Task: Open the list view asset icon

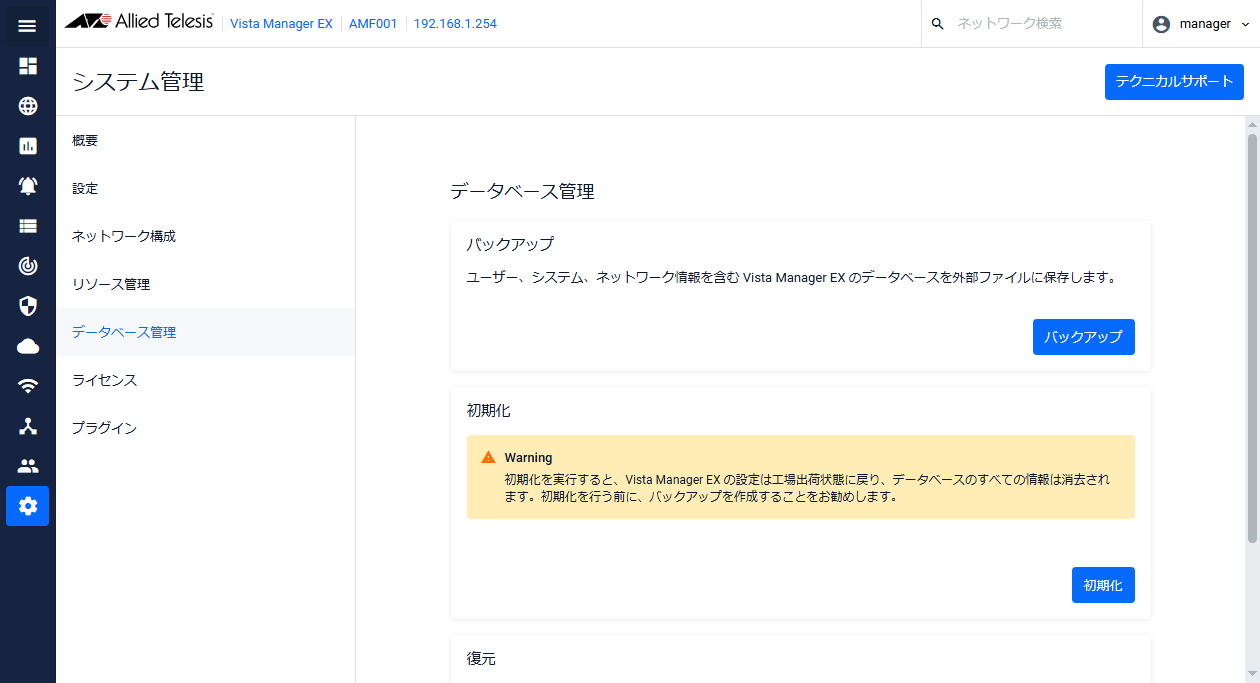Action: coord(28,226)
